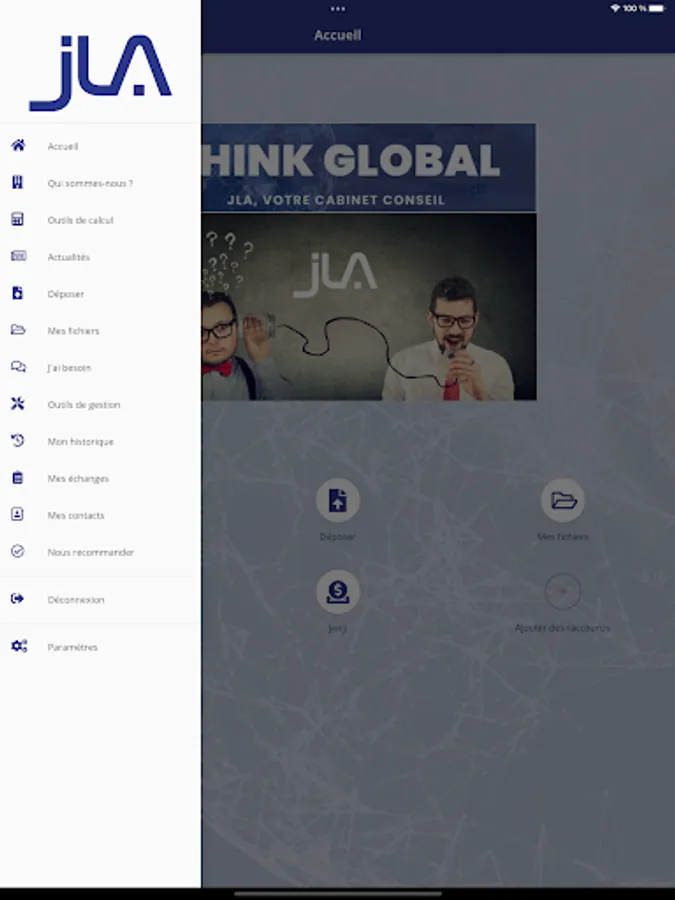675x900 pixels.
Task: Tap the battery indicator
Action: [x=658, y=8]
